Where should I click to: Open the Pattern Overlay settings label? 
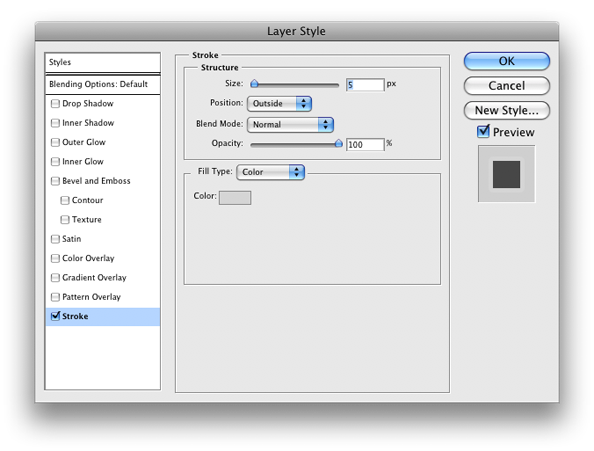(91, 297)
